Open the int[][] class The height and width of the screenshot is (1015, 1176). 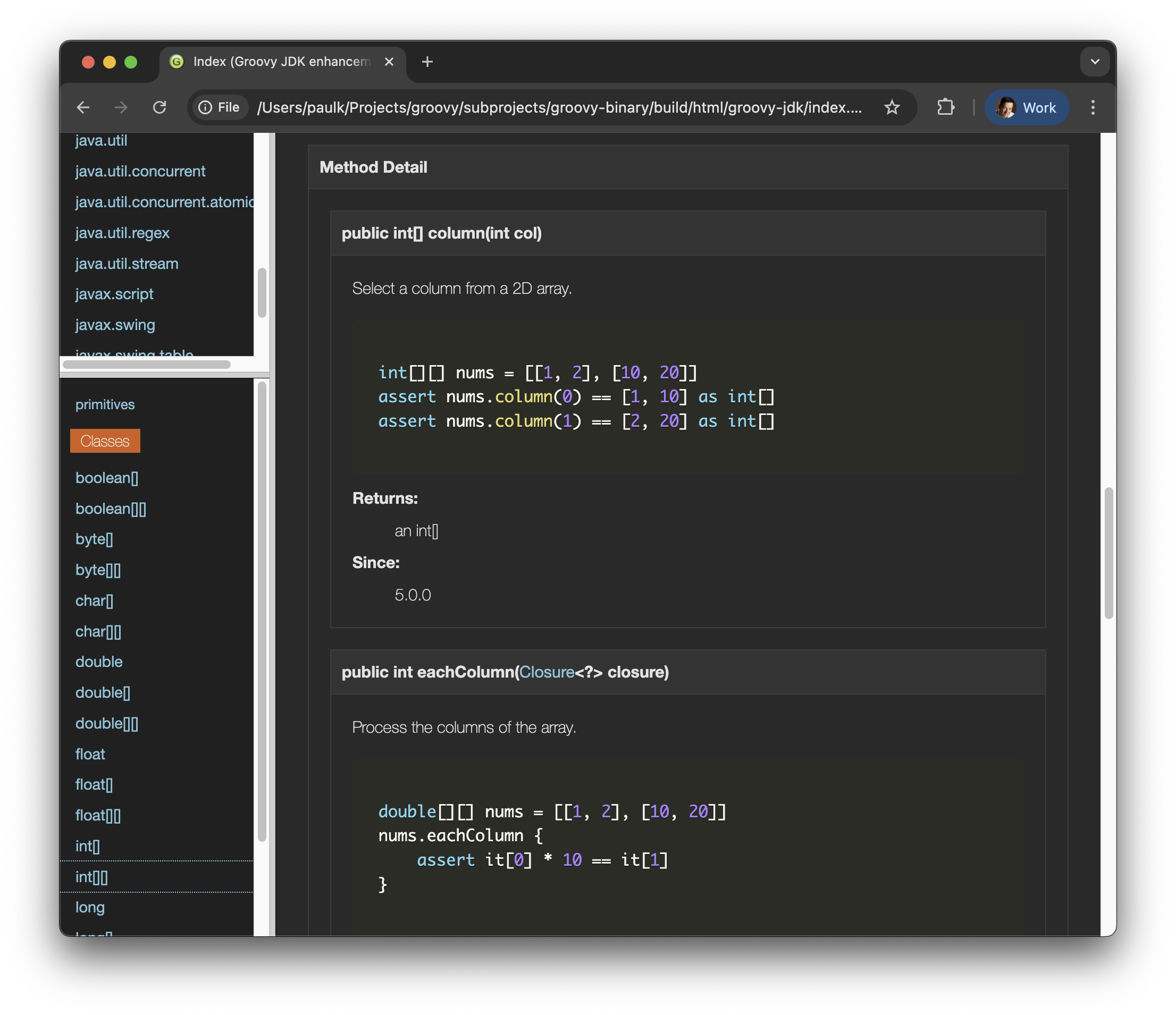pyautogui.click(x=91, y=877)
